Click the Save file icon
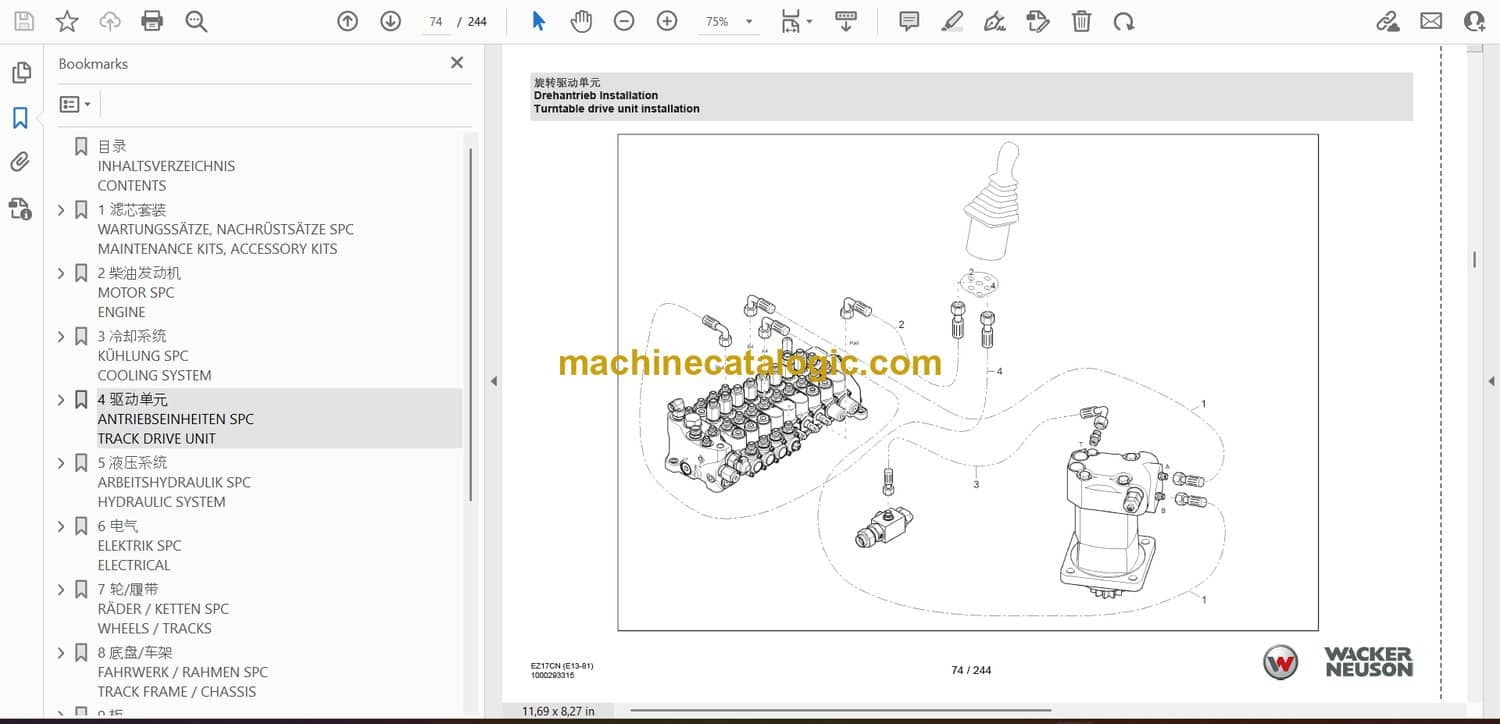The width and height of the screenshot is (1500, 724). coord(24,21)
